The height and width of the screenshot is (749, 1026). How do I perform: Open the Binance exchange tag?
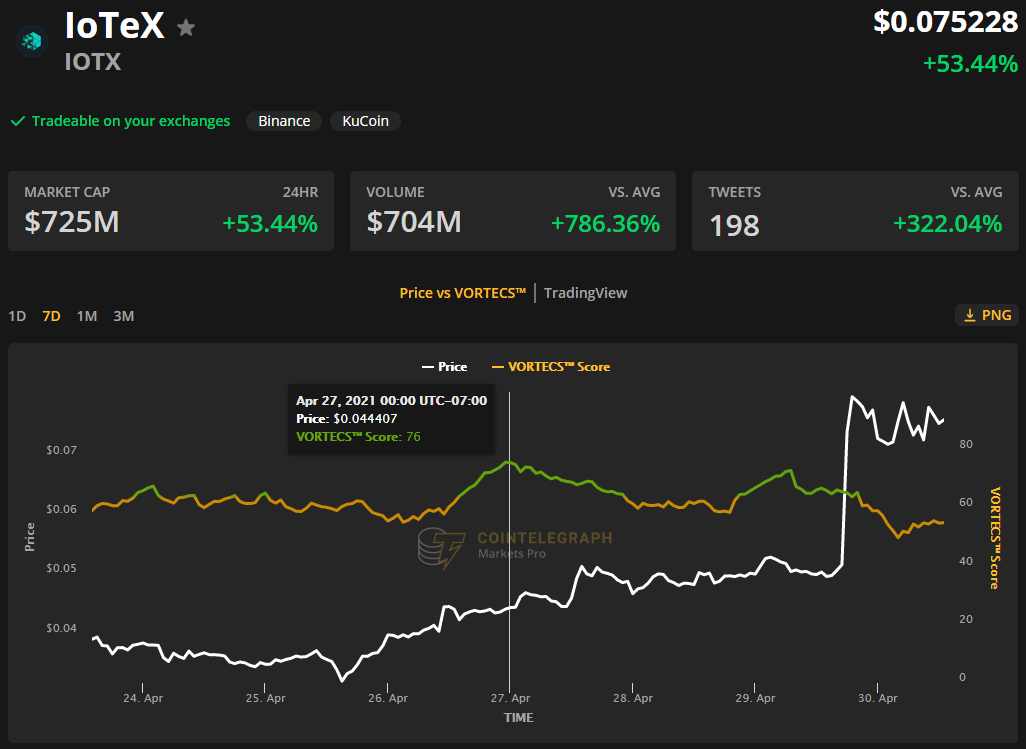pyautogui.click(x=284, y=121)
